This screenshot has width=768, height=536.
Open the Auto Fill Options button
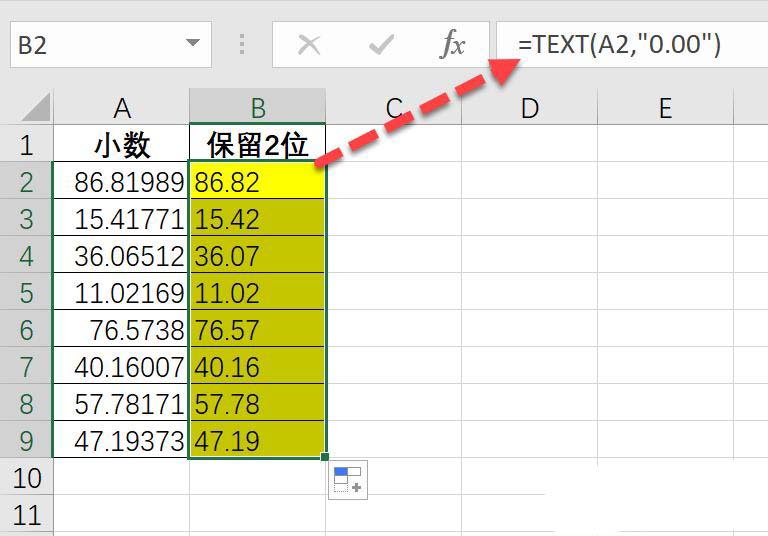pos(348,480)
